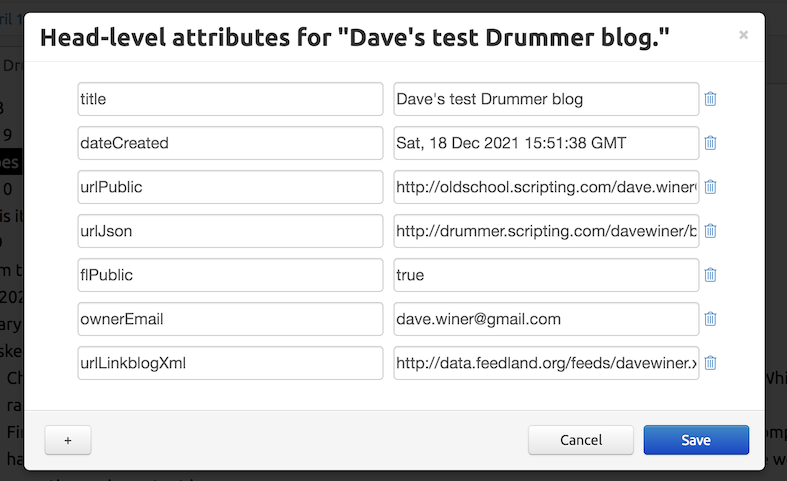
Task: Remove ownerEmail attribute using trash icon
Action: pos(710,319)
